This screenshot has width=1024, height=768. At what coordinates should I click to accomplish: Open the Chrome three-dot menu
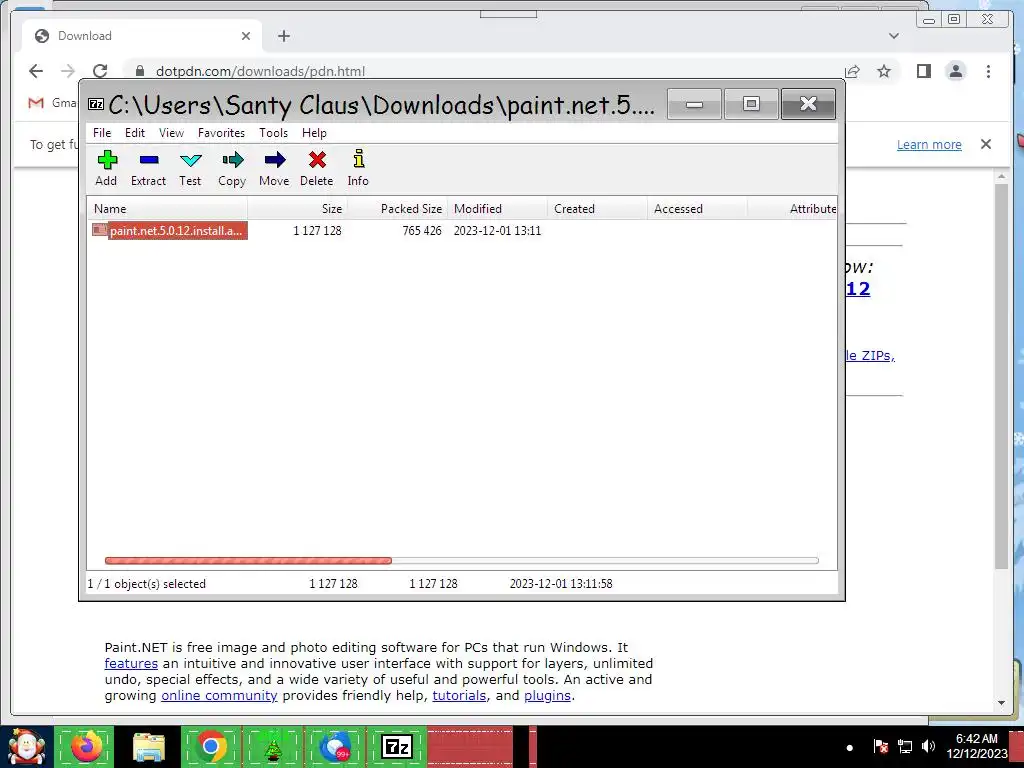point(988,71)
